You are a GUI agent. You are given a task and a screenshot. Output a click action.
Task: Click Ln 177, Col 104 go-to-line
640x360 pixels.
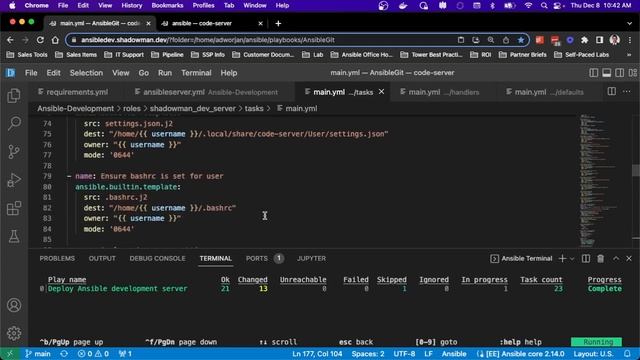(x=317, y=353)
